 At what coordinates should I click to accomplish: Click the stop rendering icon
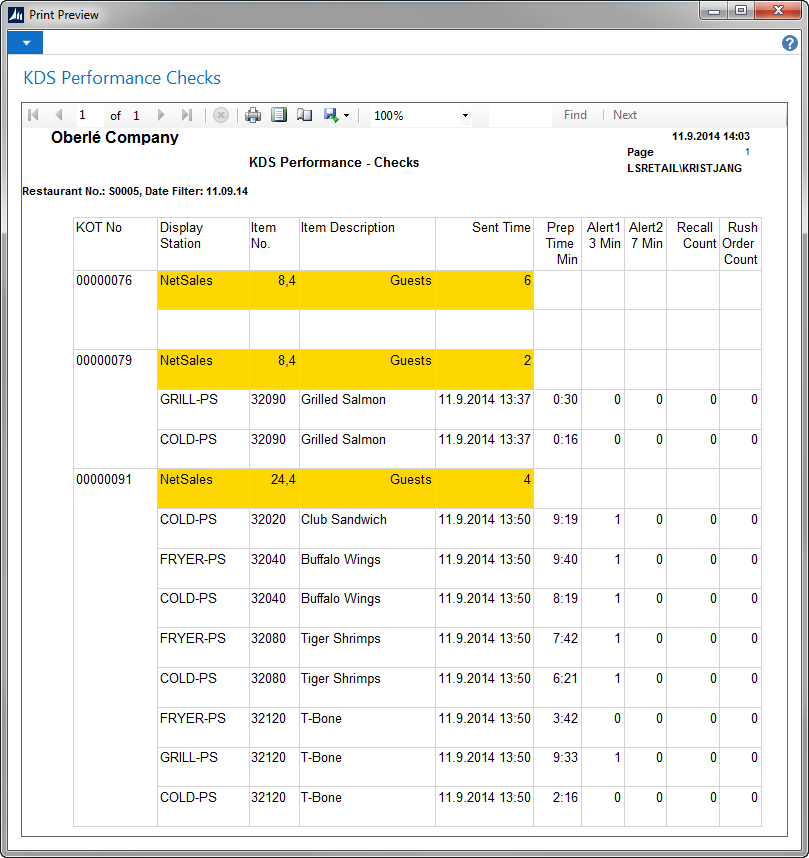click(x=221, y=115)
